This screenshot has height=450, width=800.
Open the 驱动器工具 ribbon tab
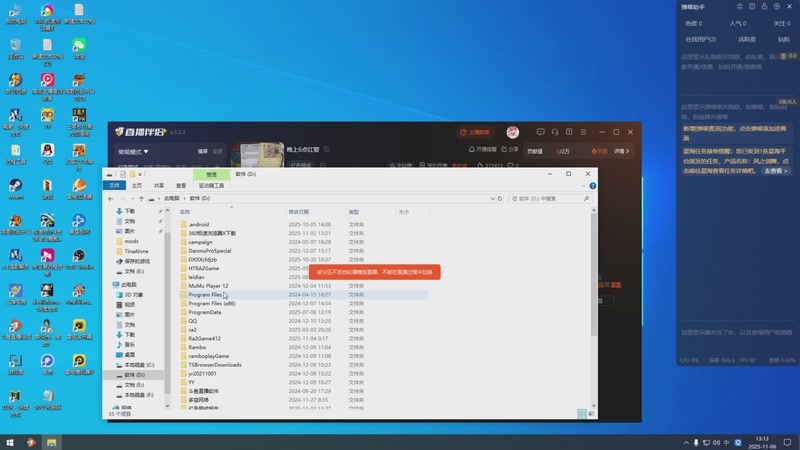point(211,186)
